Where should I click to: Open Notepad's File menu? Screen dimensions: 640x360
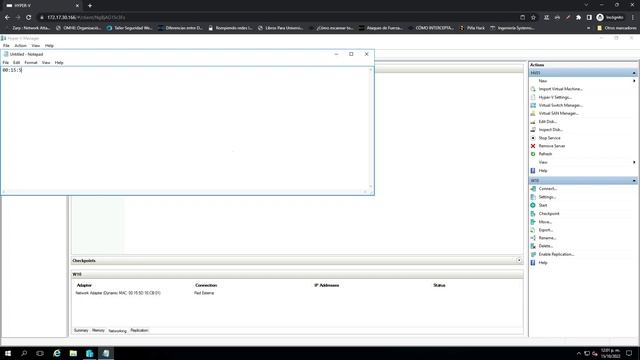click(x=6, y=62)
